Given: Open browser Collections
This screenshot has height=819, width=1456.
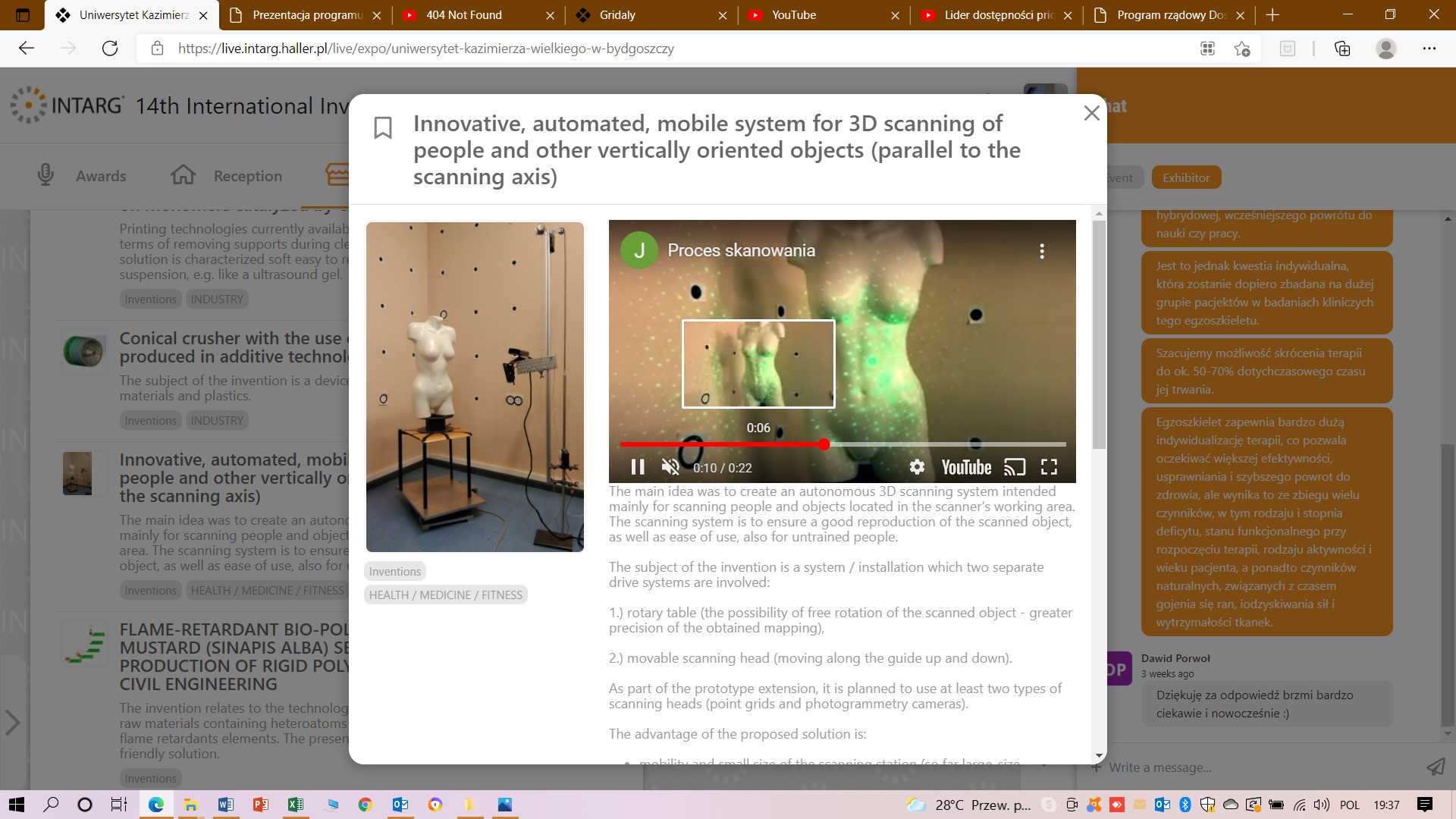Looking at the screenshot, I should pyautogui.click(x=1342, y=49).
